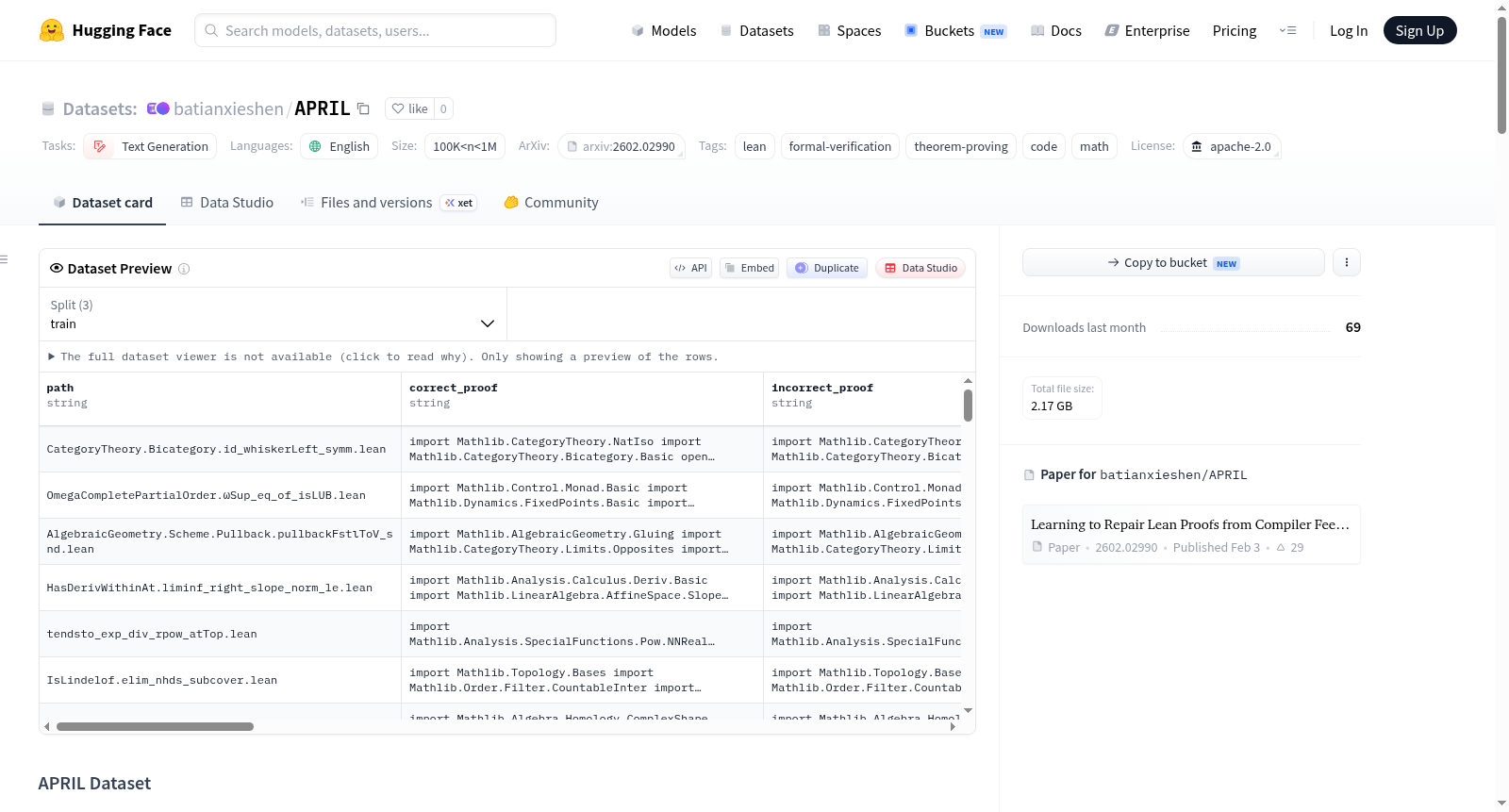
Task: Click the Hugging Face logo icon
Action: (x=52, y=30)
